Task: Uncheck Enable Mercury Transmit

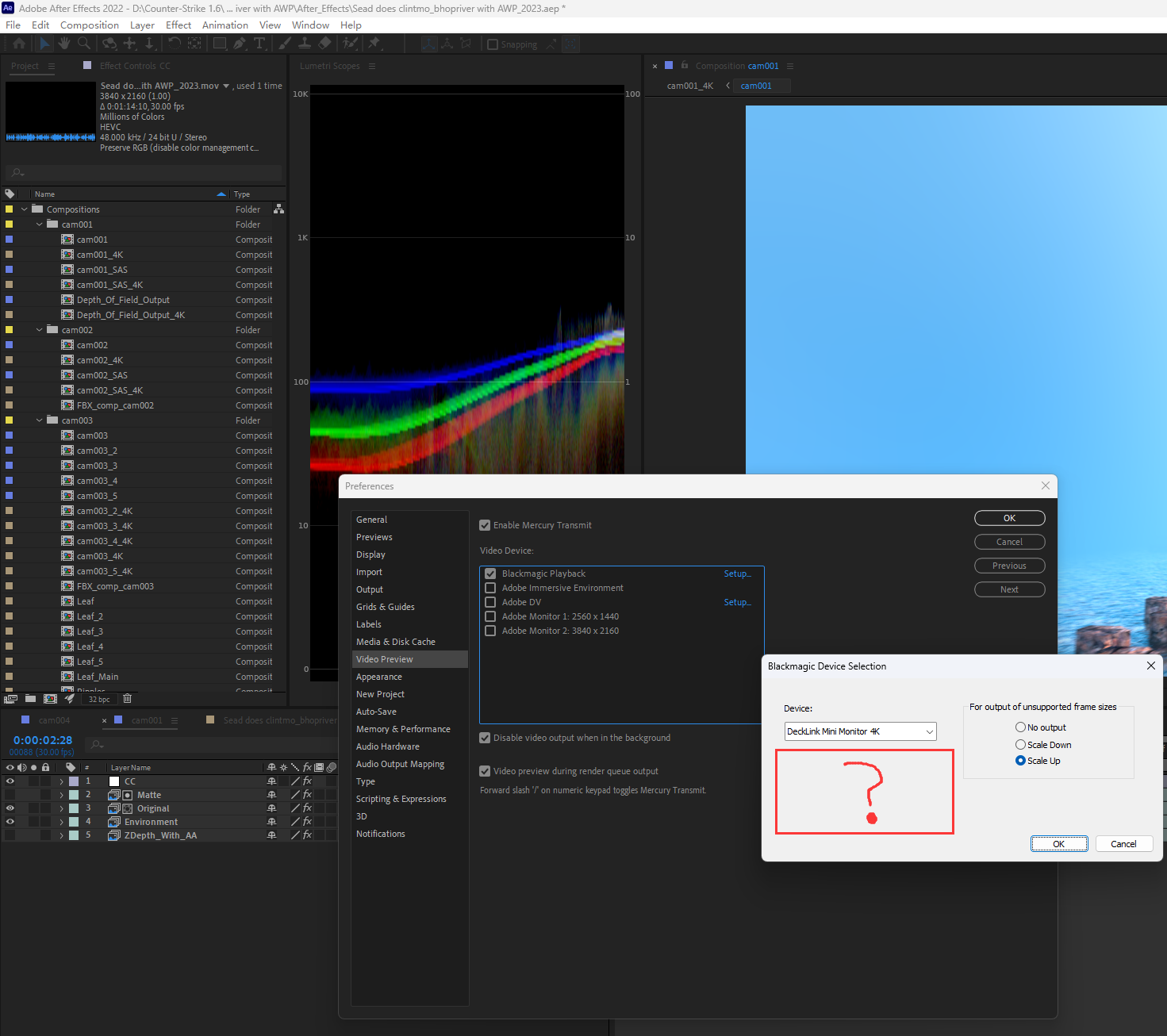Action: point(485,524)
